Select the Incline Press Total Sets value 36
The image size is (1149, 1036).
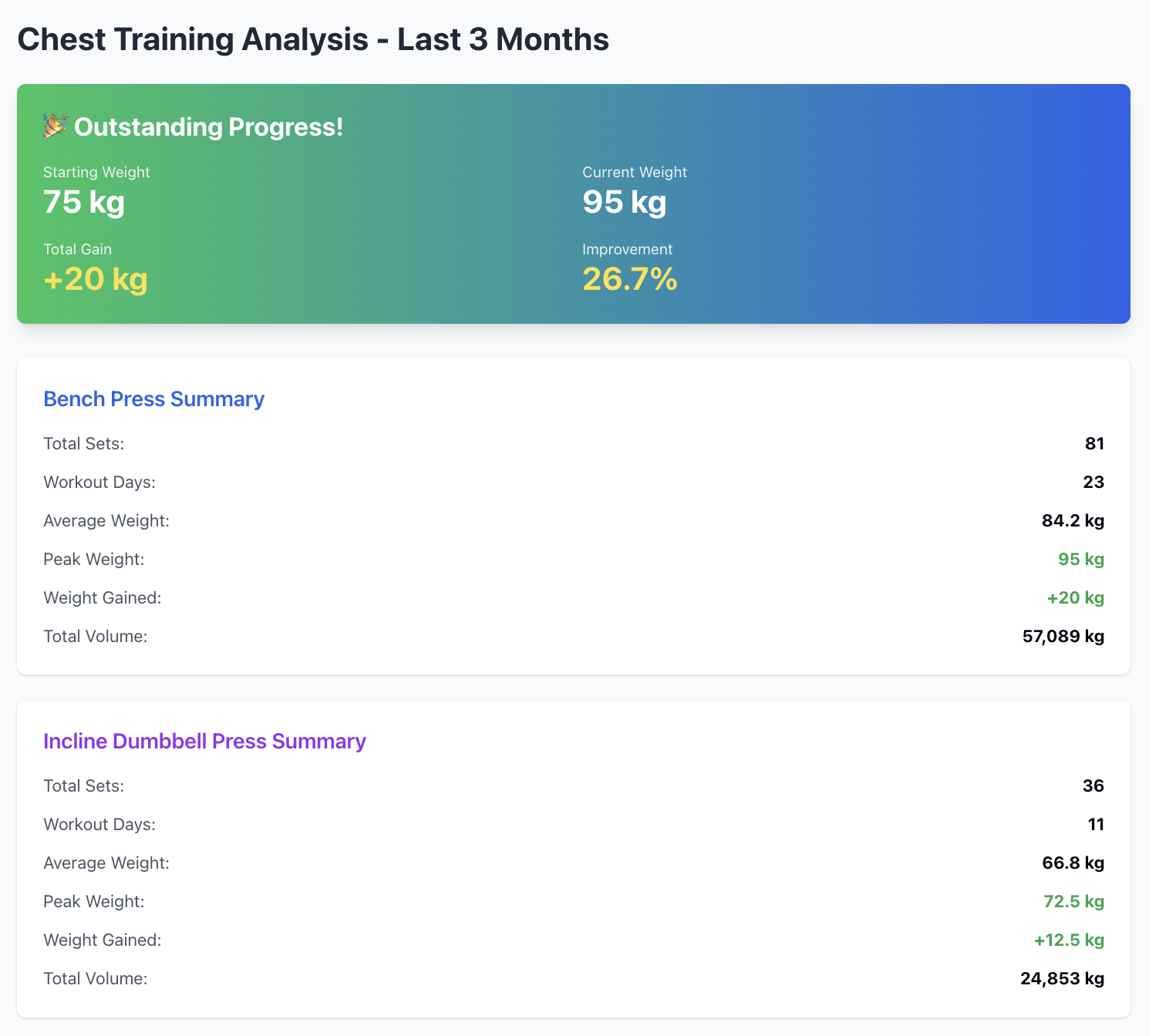(1095, 785)
